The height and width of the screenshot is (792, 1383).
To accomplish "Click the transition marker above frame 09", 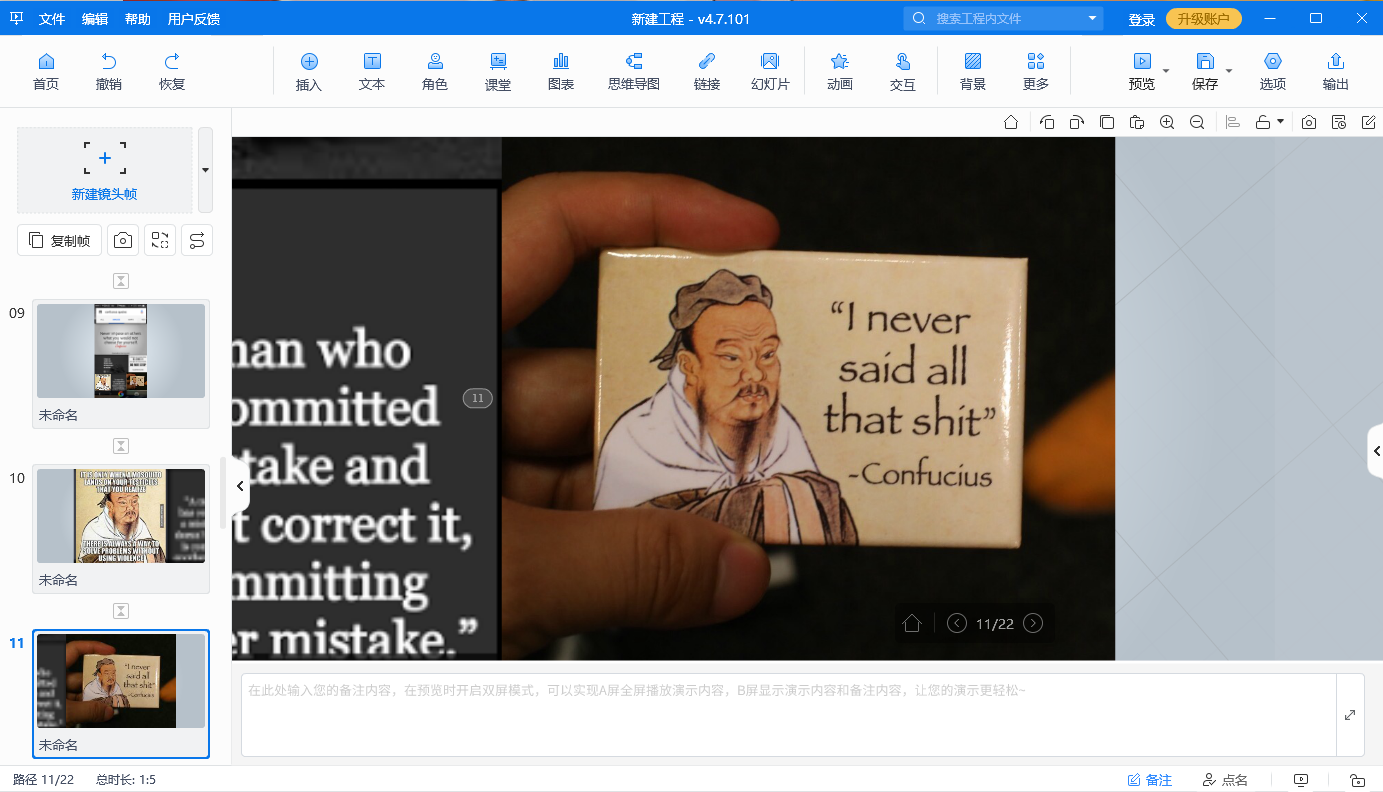I will (x=121, y=281).
